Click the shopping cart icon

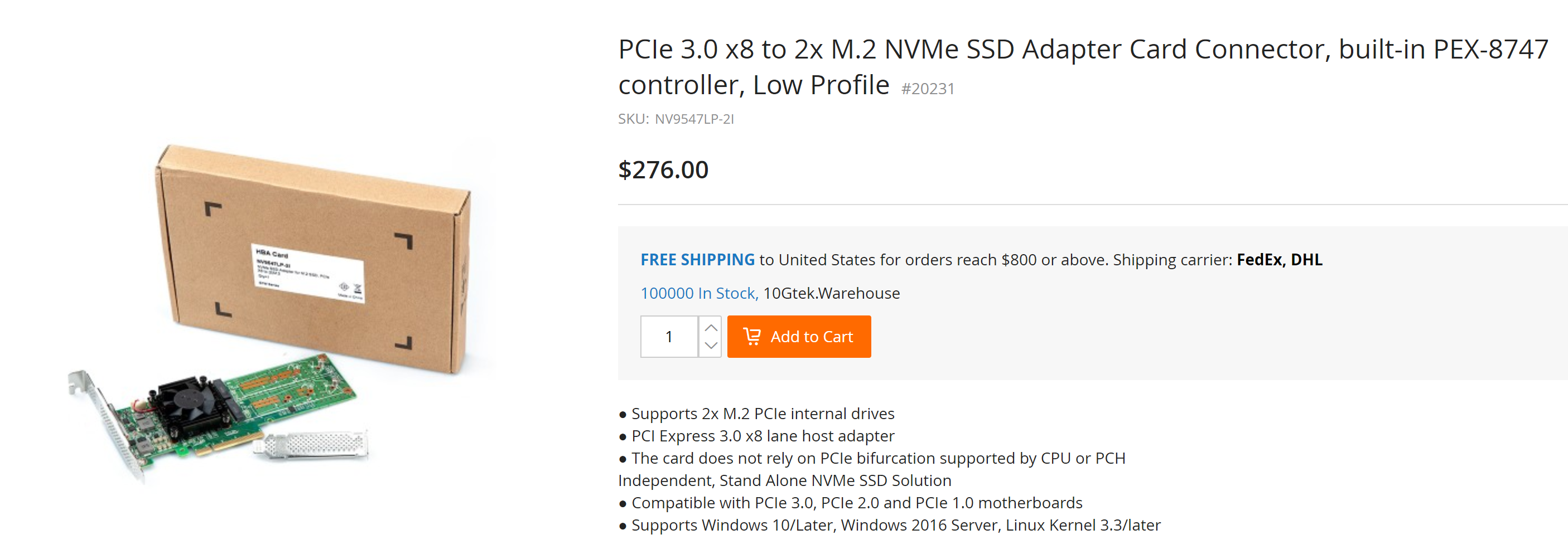(x=752, y=336)
